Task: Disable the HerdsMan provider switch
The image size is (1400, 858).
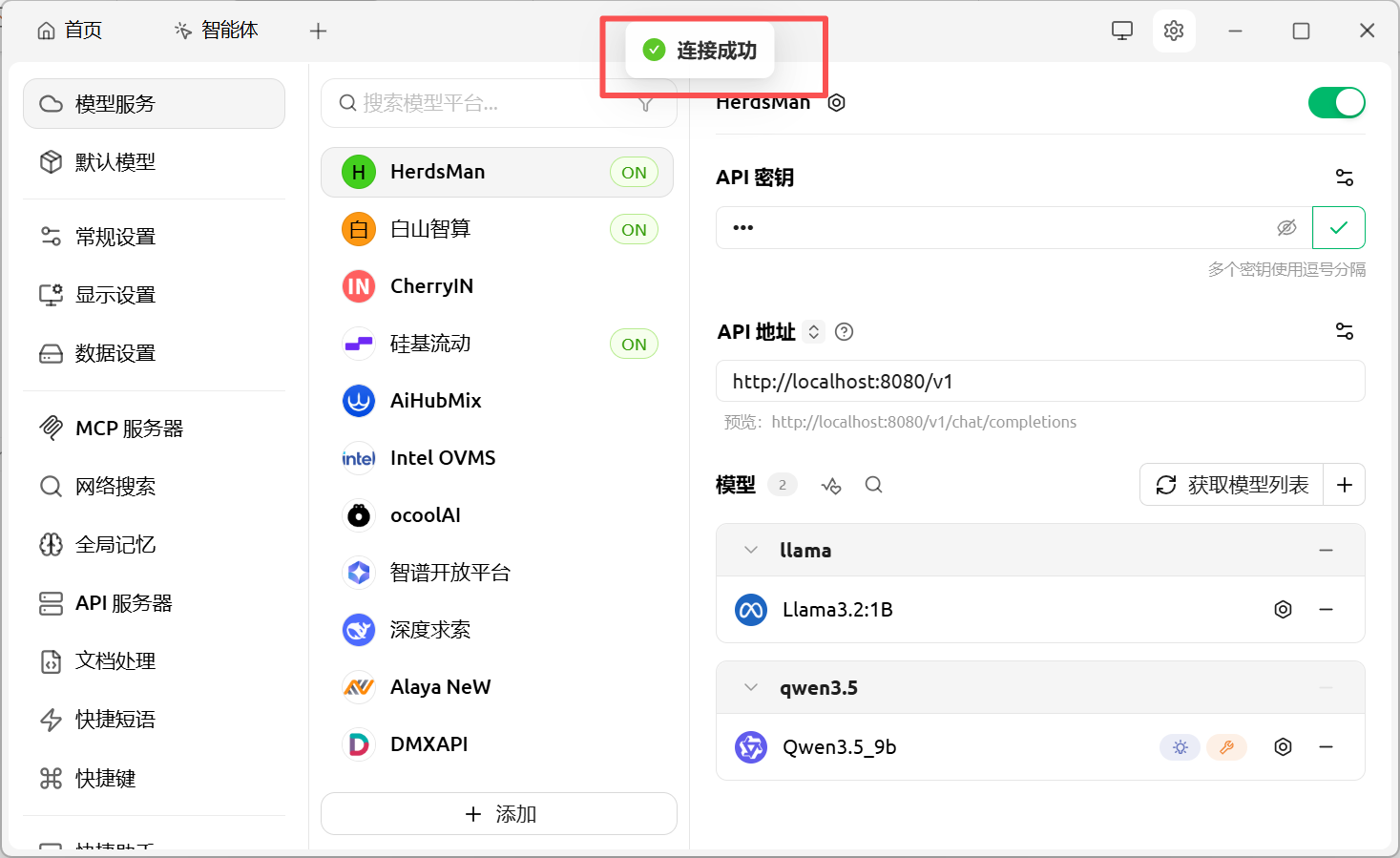Action: [x=1337, y=103]
